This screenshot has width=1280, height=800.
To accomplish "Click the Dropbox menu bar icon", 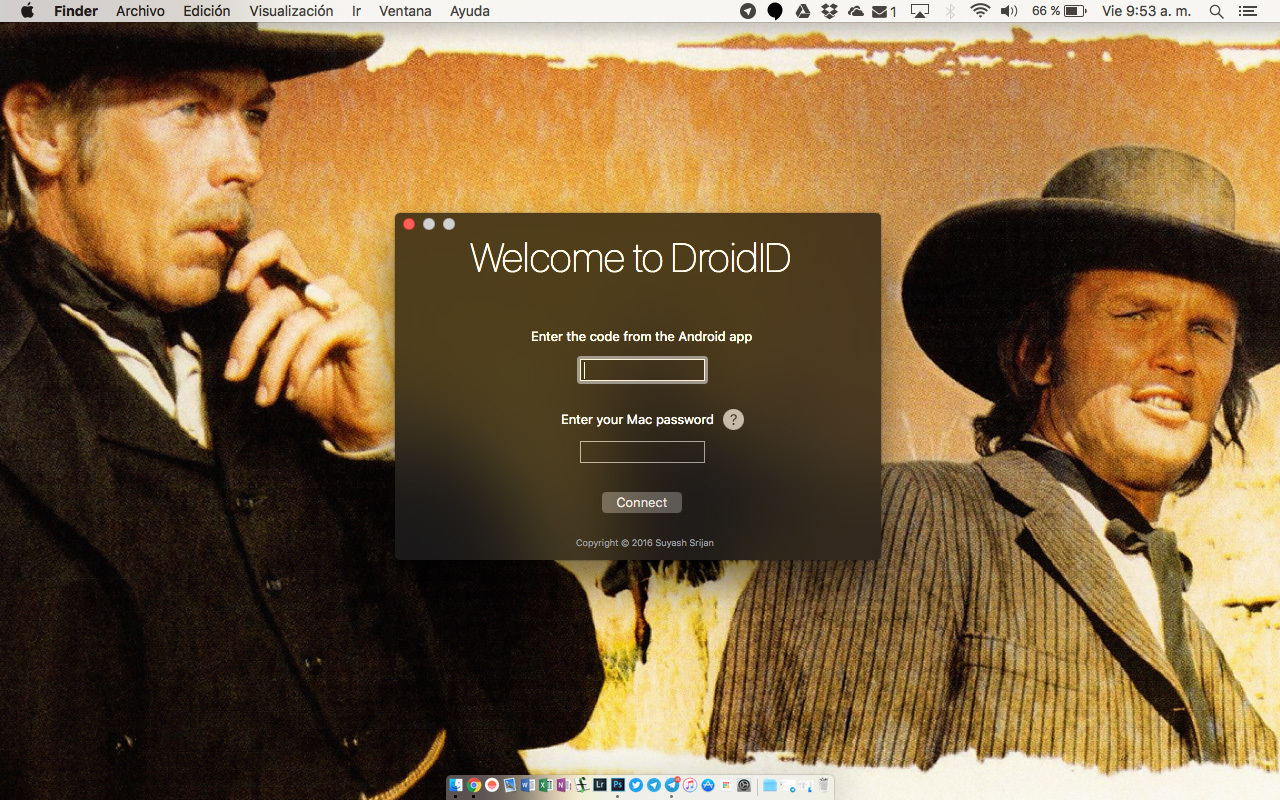I will [x=828, y=11].
